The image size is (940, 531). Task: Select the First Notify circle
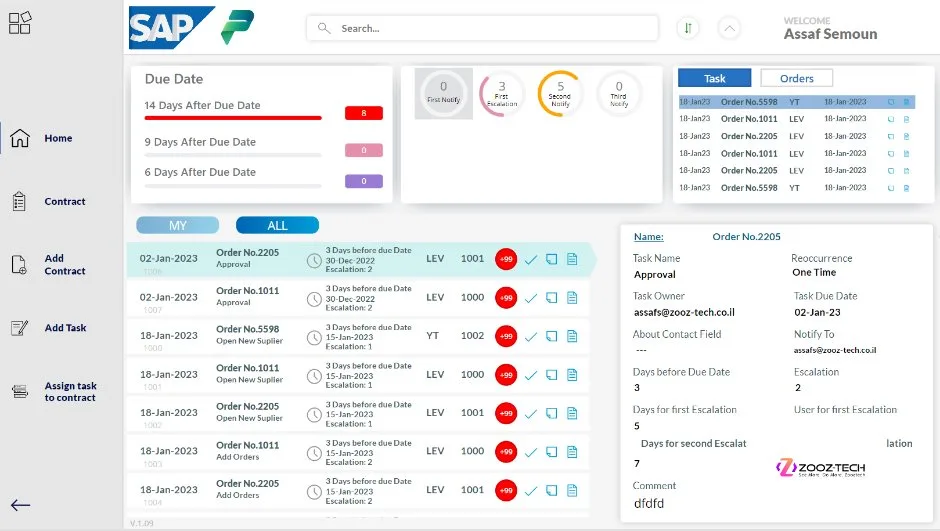point(444,93)
